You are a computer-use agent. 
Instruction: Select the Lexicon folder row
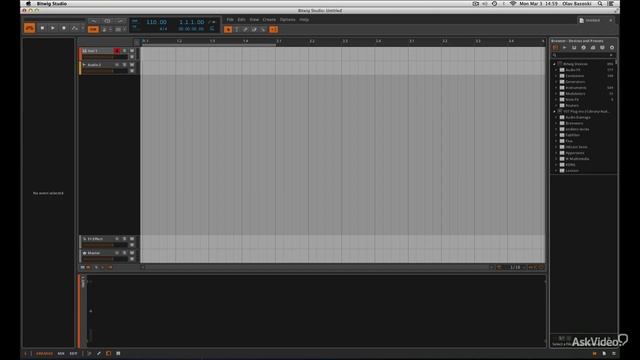click(x=583, y=171)
